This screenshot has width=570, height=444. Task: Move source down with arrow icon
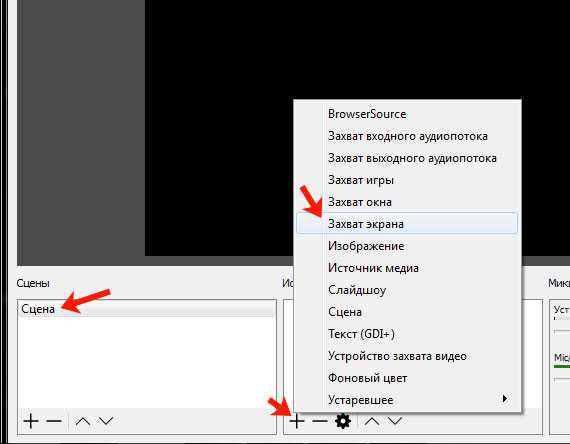coord(394,421)
